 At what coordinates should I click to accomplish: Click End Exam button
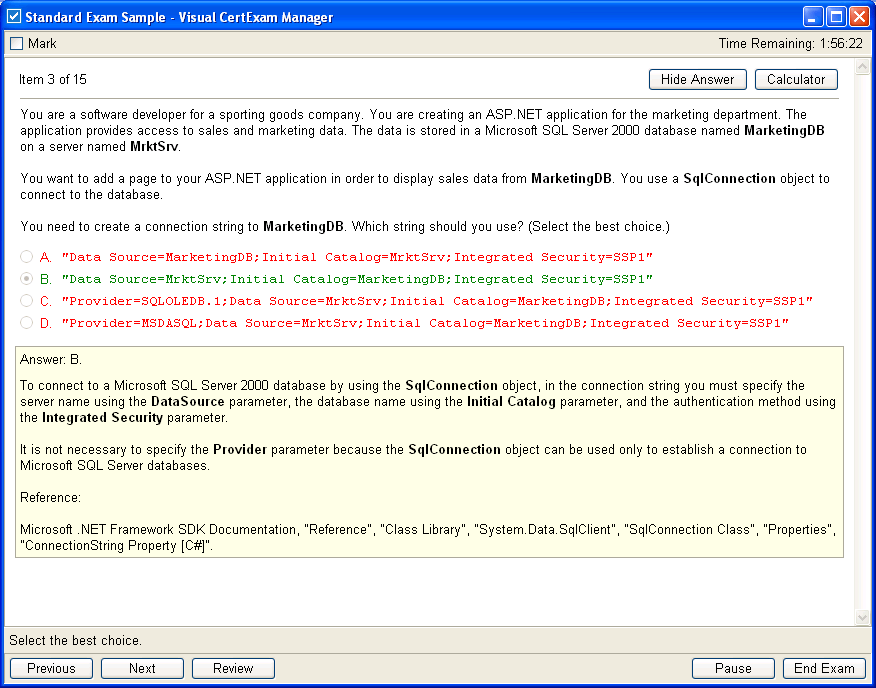point(824,668)
